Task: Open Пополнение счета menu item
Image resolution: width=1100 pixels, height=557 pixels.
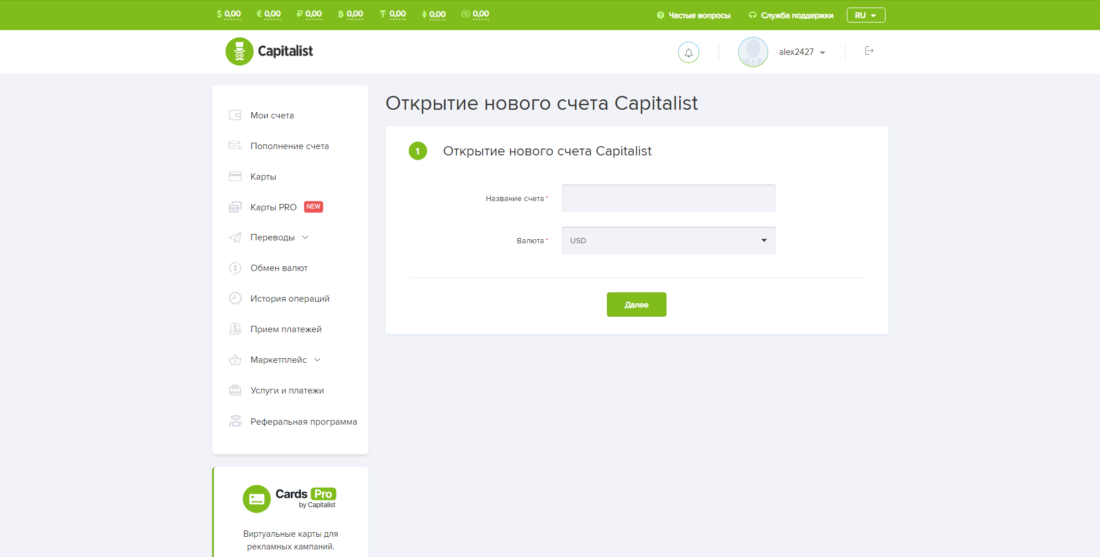Action: pos(290,146)
